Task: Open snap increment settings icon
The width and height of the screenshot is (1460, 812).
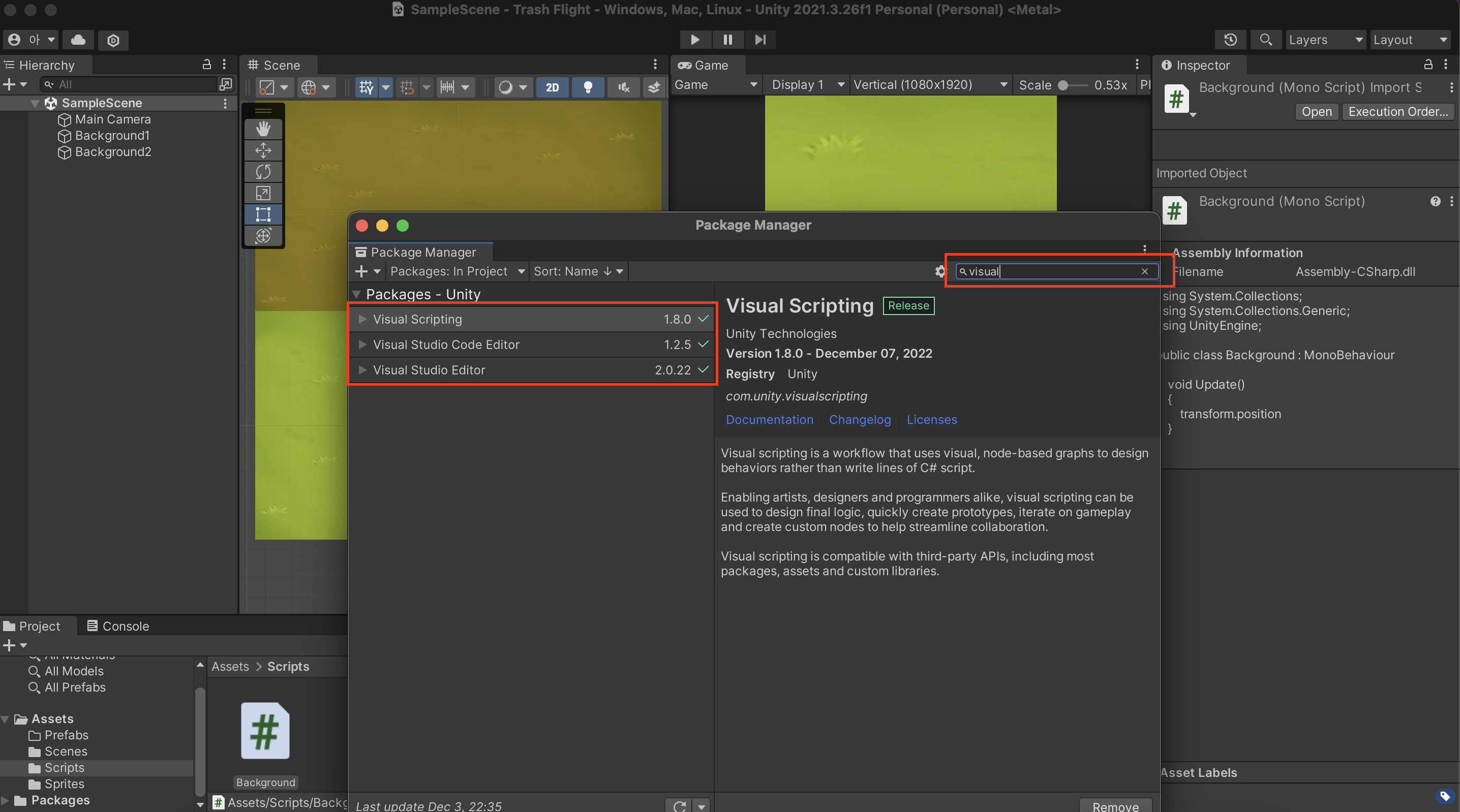Action: tap(447, 87)
